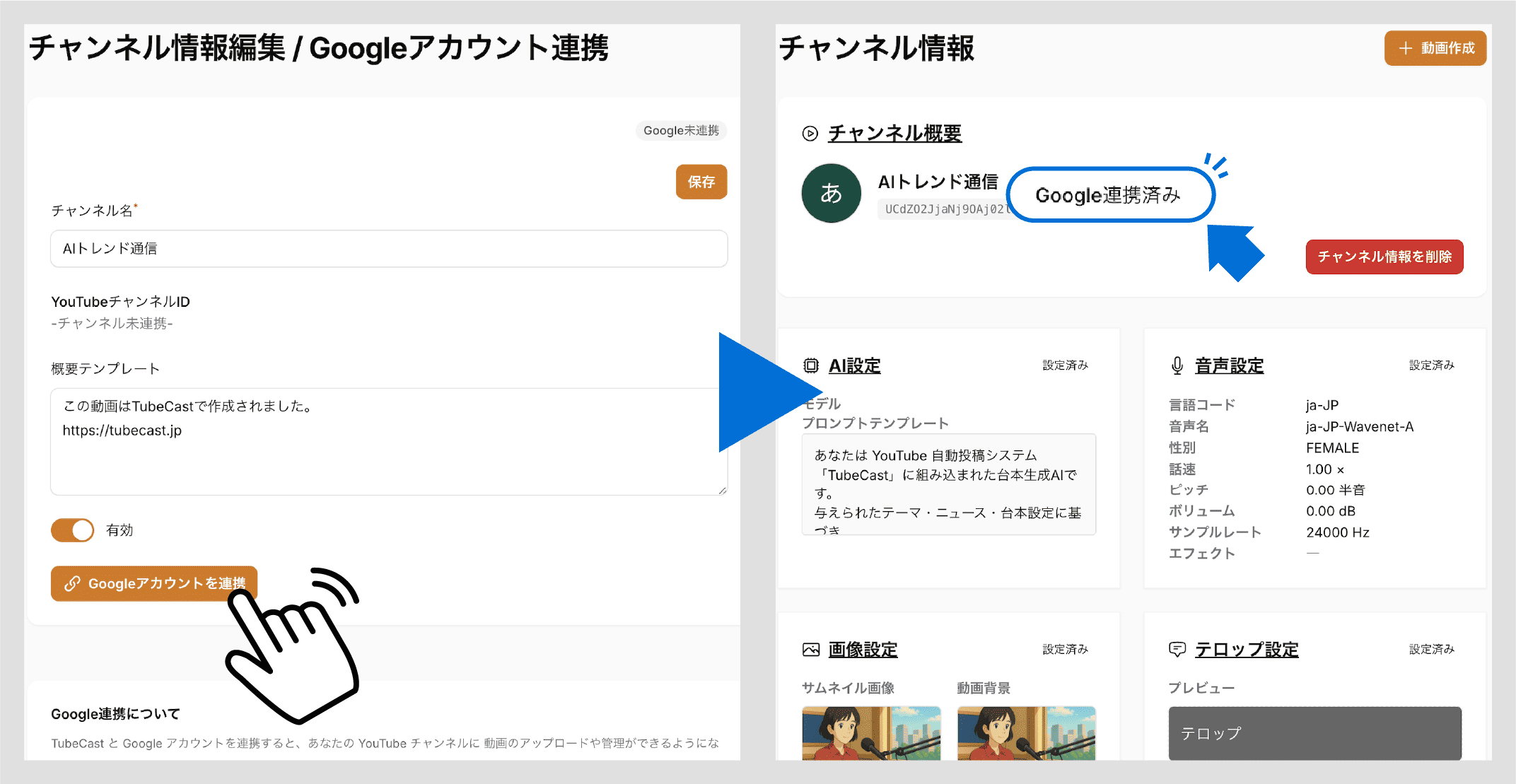Click the 保存 button
The height and width of the screenshot is (784, 1516).
(701, 182)
